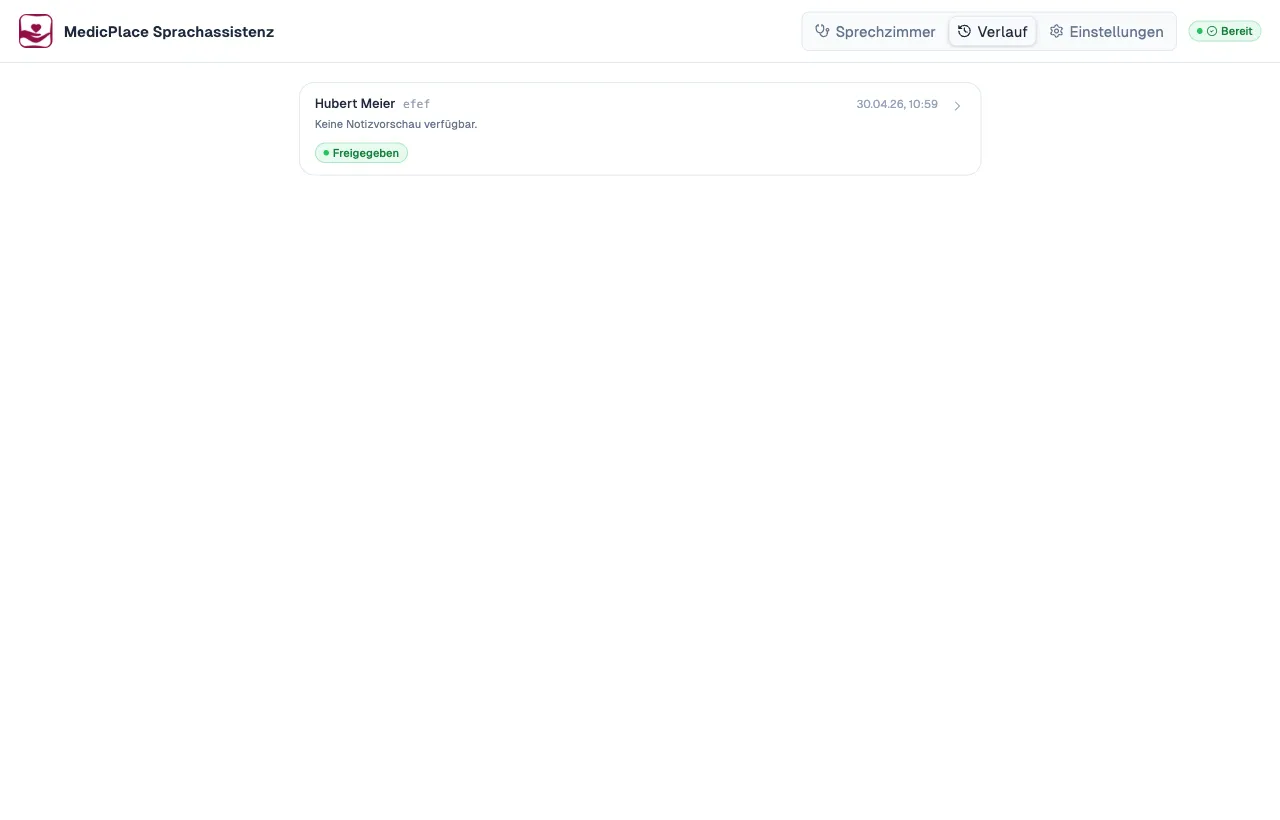Click 'Keine Notizvorschau verfügbar.' text
The image size is (1280, 820).
[396, 124]
